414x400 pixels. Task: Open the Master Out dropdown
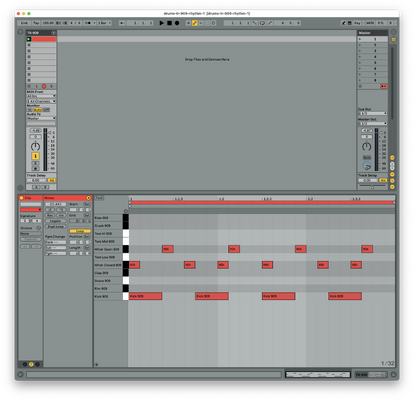(373, 124)
